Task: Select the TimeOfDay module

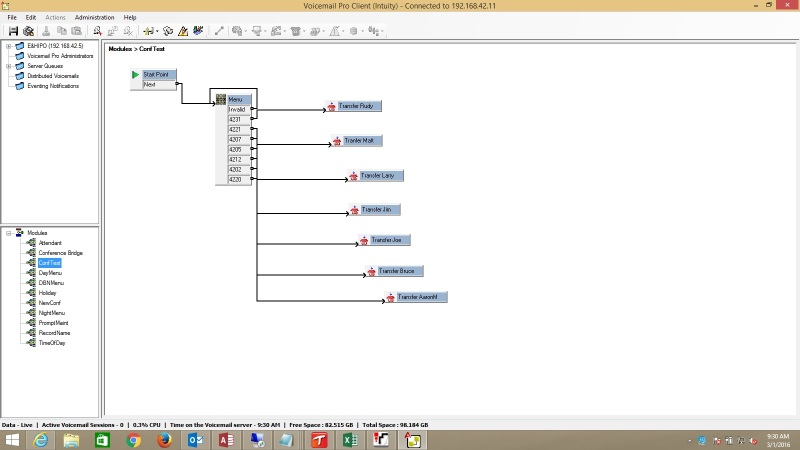Action: [x=52, y=343]
